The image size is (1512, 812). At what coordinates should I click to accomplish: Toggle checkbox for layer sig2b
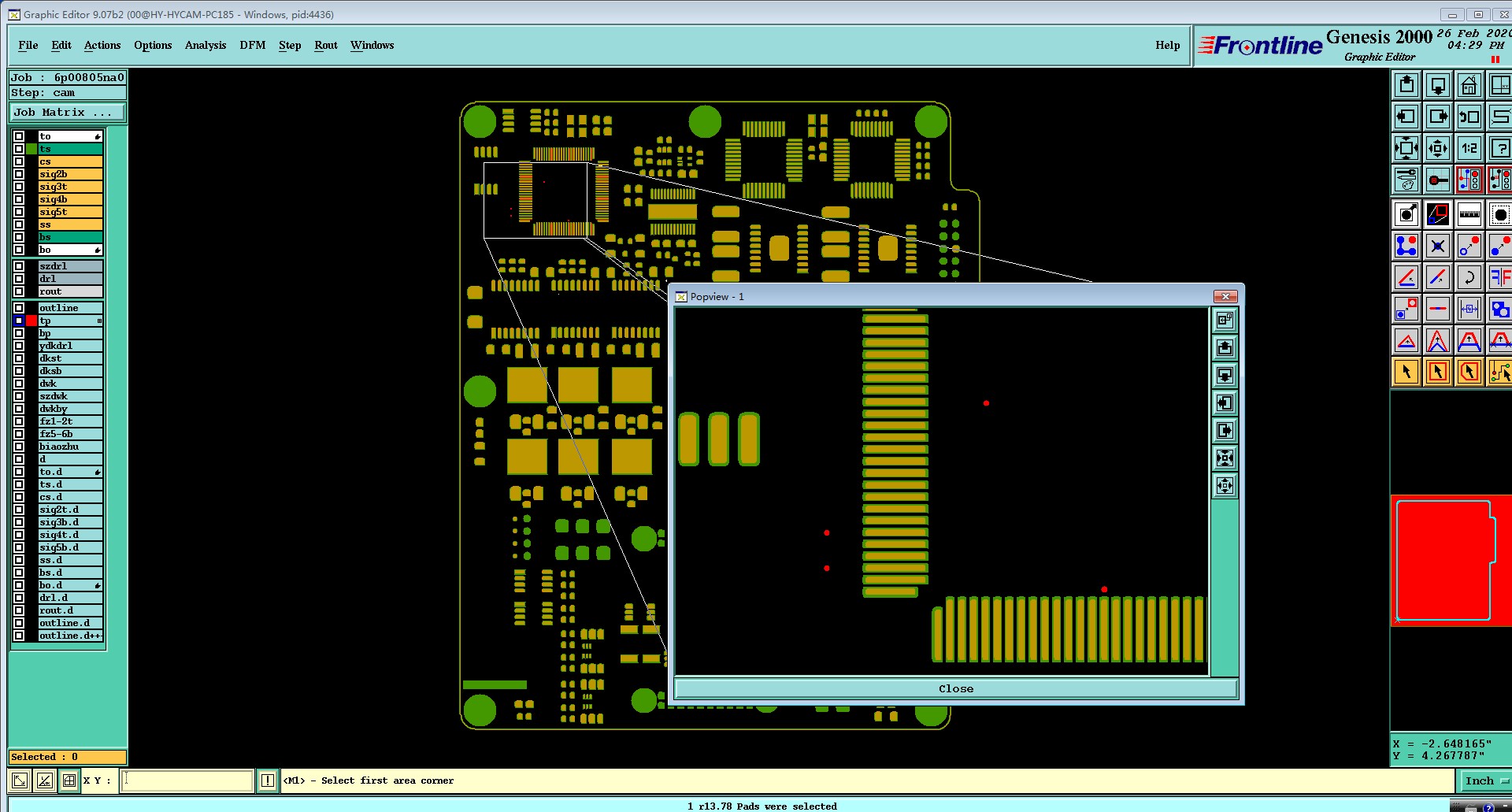(19, 174)
